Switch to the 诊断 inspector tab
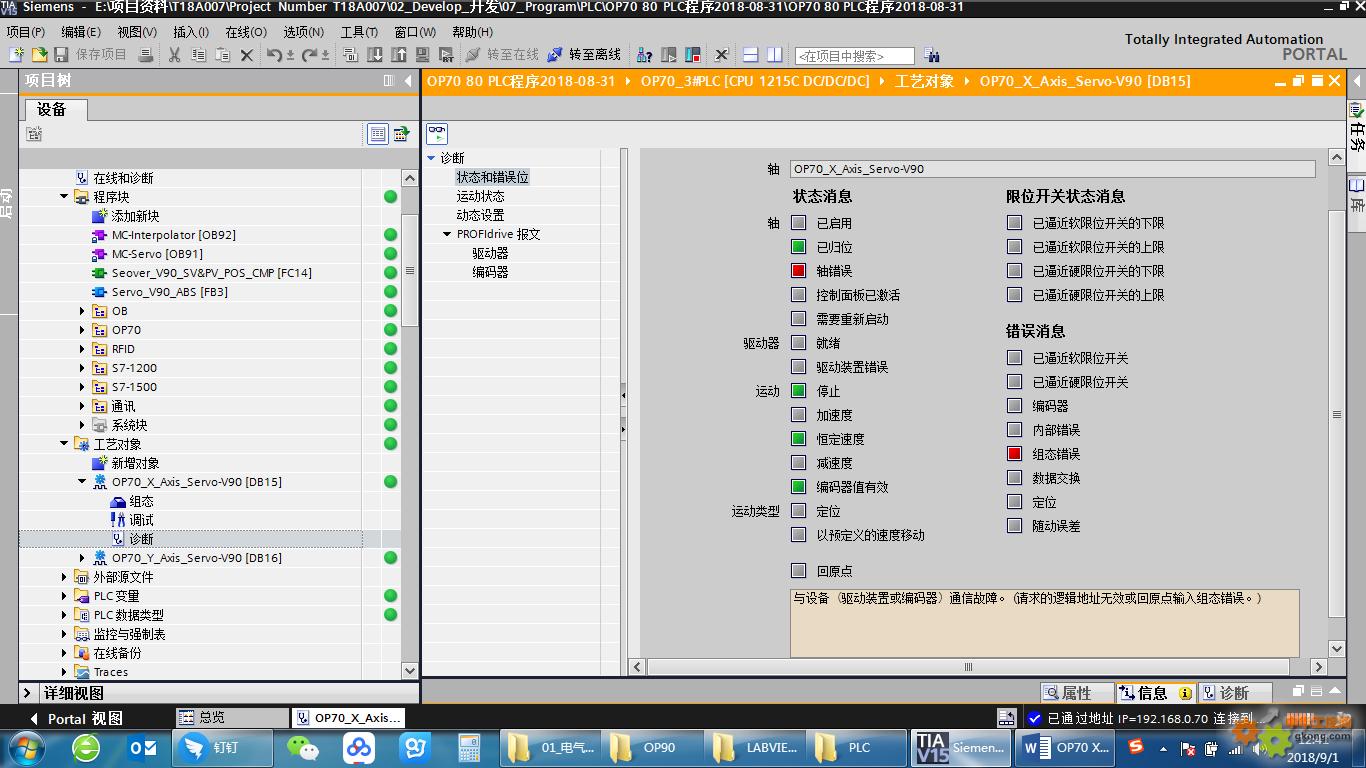The width and height of the screenshot is (1366, 768). (1234, 693)
